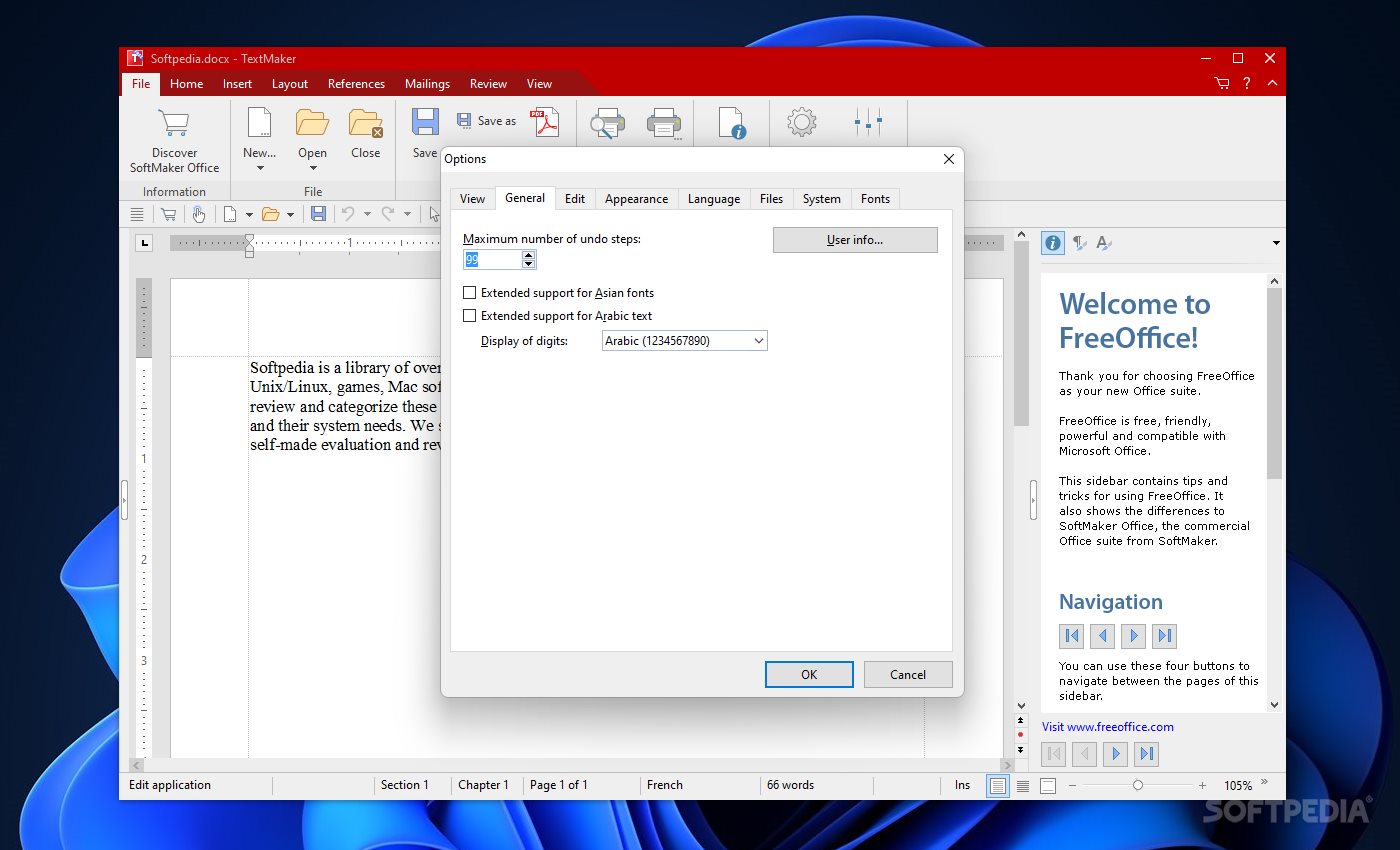Increase the undo steps spinner value

pos(528,255)
